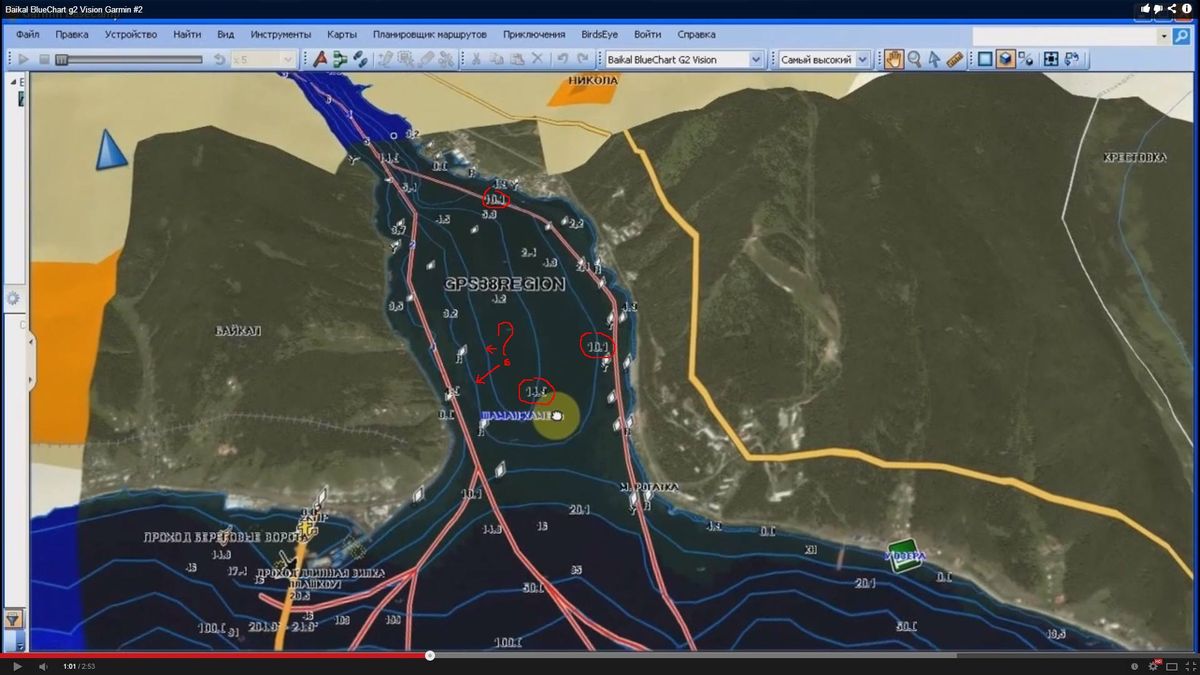Viewport: 1200px width, 675px height.
Task: Click the YouTube like thumbs-up icon
Action: 1145,8
